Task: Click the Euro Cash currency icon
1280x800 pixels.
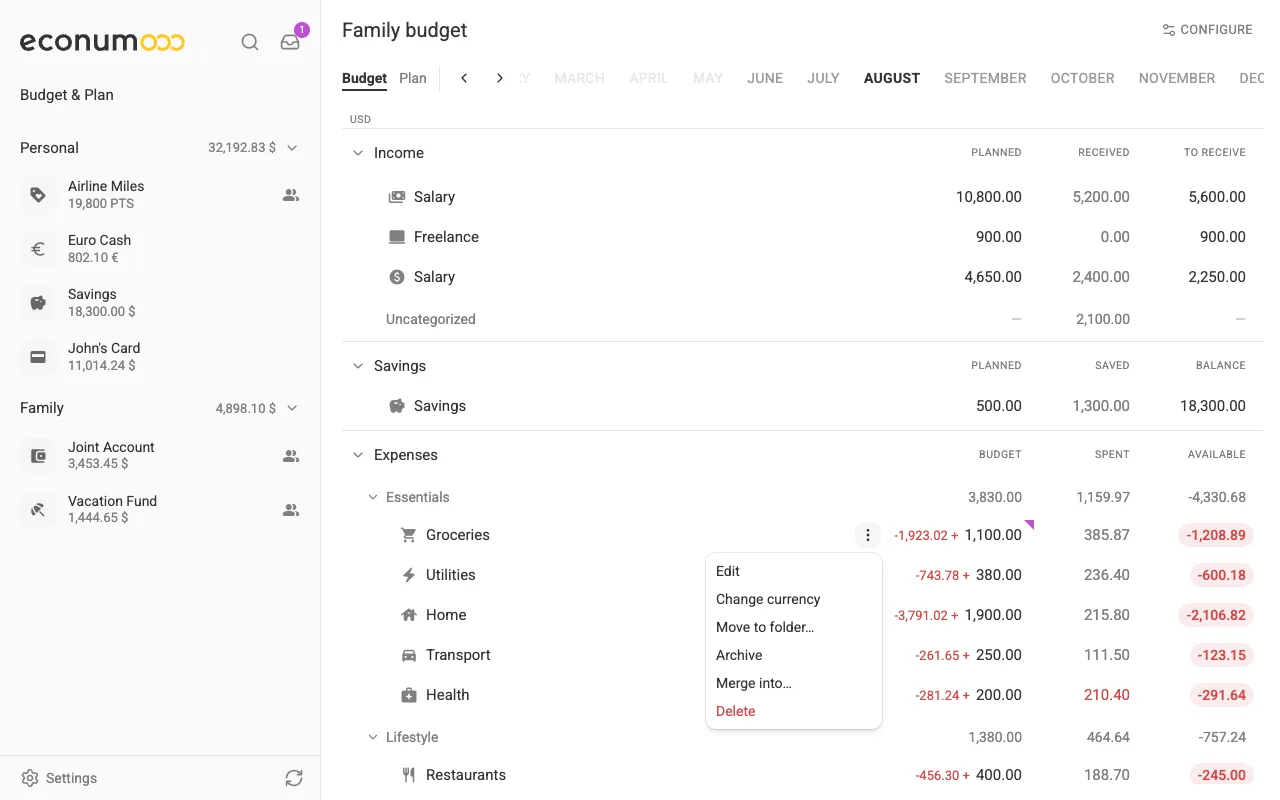Action: pos(38,249)
